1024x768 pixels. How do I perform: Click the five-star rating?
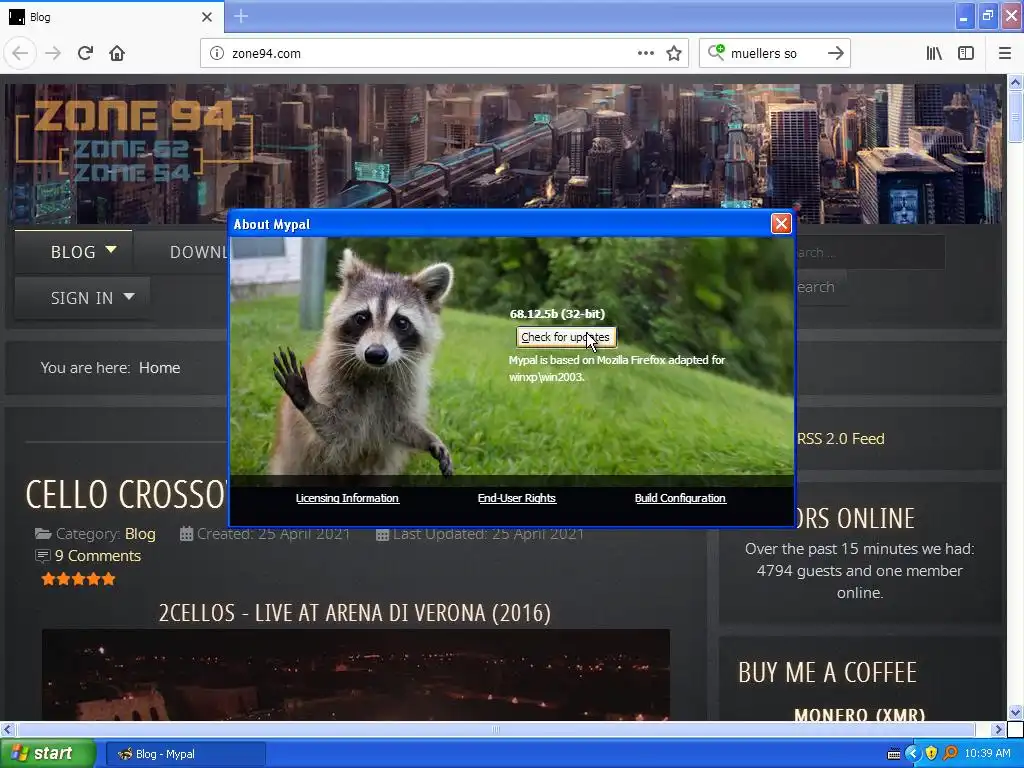pos(78,579)
